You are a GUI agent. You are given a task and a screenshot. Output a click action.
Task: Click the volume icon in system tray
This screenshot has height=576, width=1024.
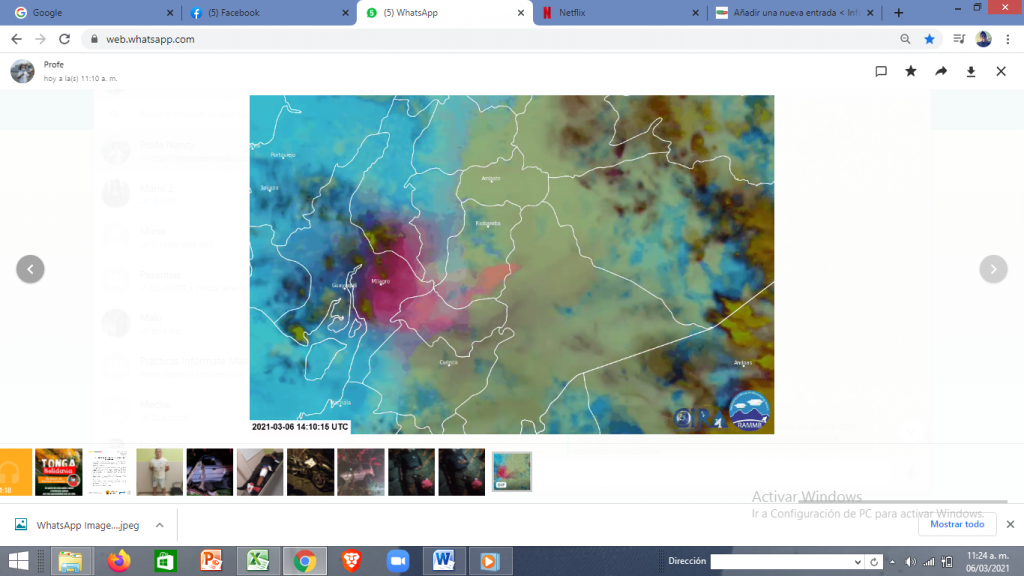tap(910, 562)
